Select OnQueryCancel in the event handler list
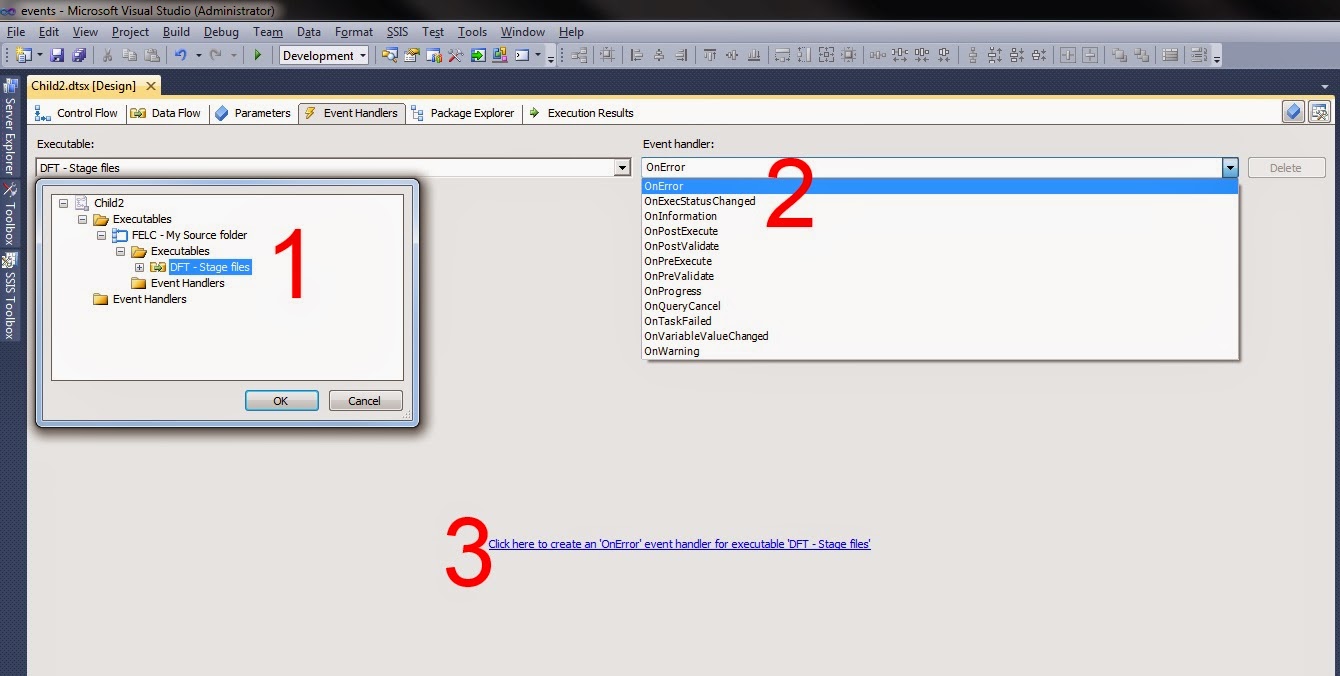Viewport: 1340px width, 676px height. 940,306
